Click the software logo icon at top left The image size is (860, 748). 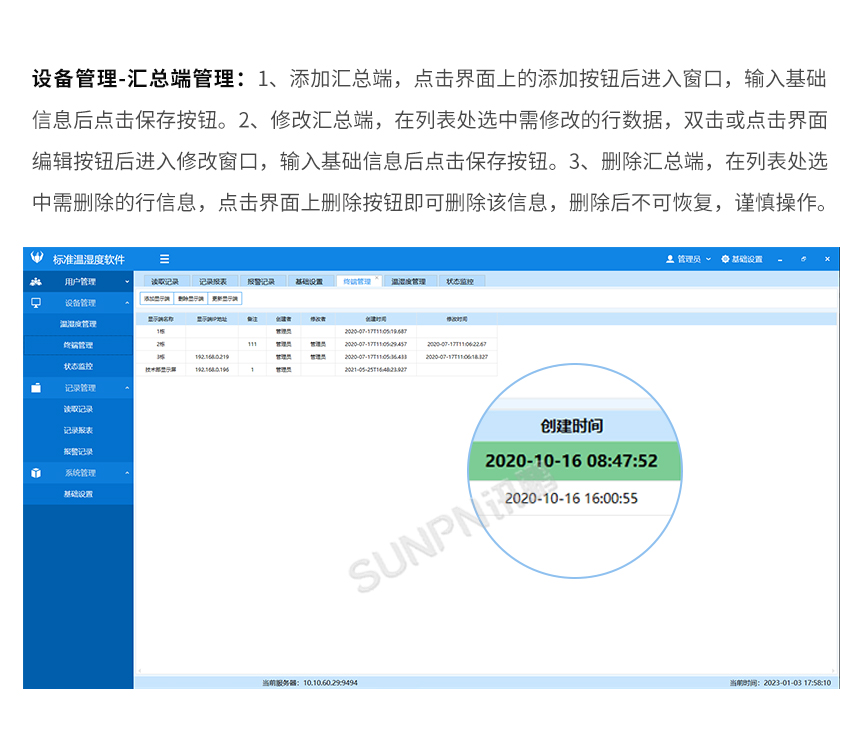[x=36, y=258]
